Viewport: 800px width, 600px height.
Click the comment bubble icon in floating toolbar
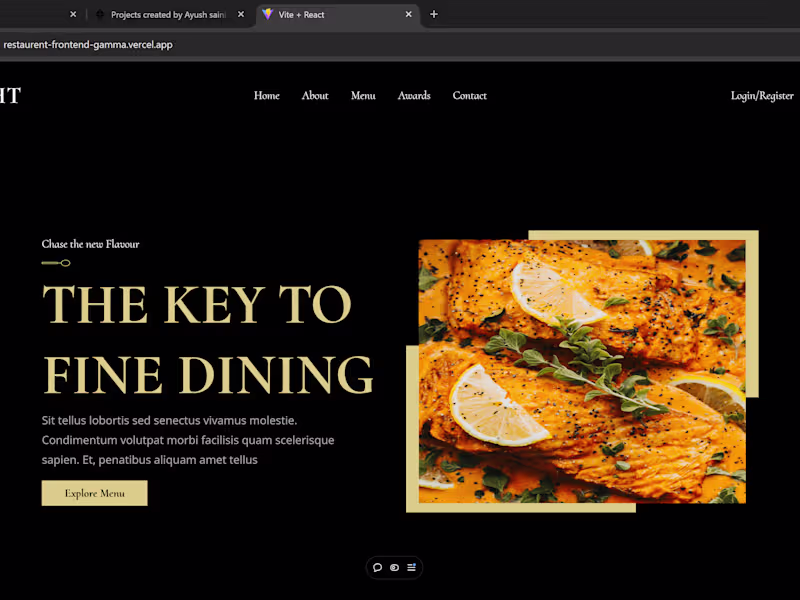coord(378,567)
